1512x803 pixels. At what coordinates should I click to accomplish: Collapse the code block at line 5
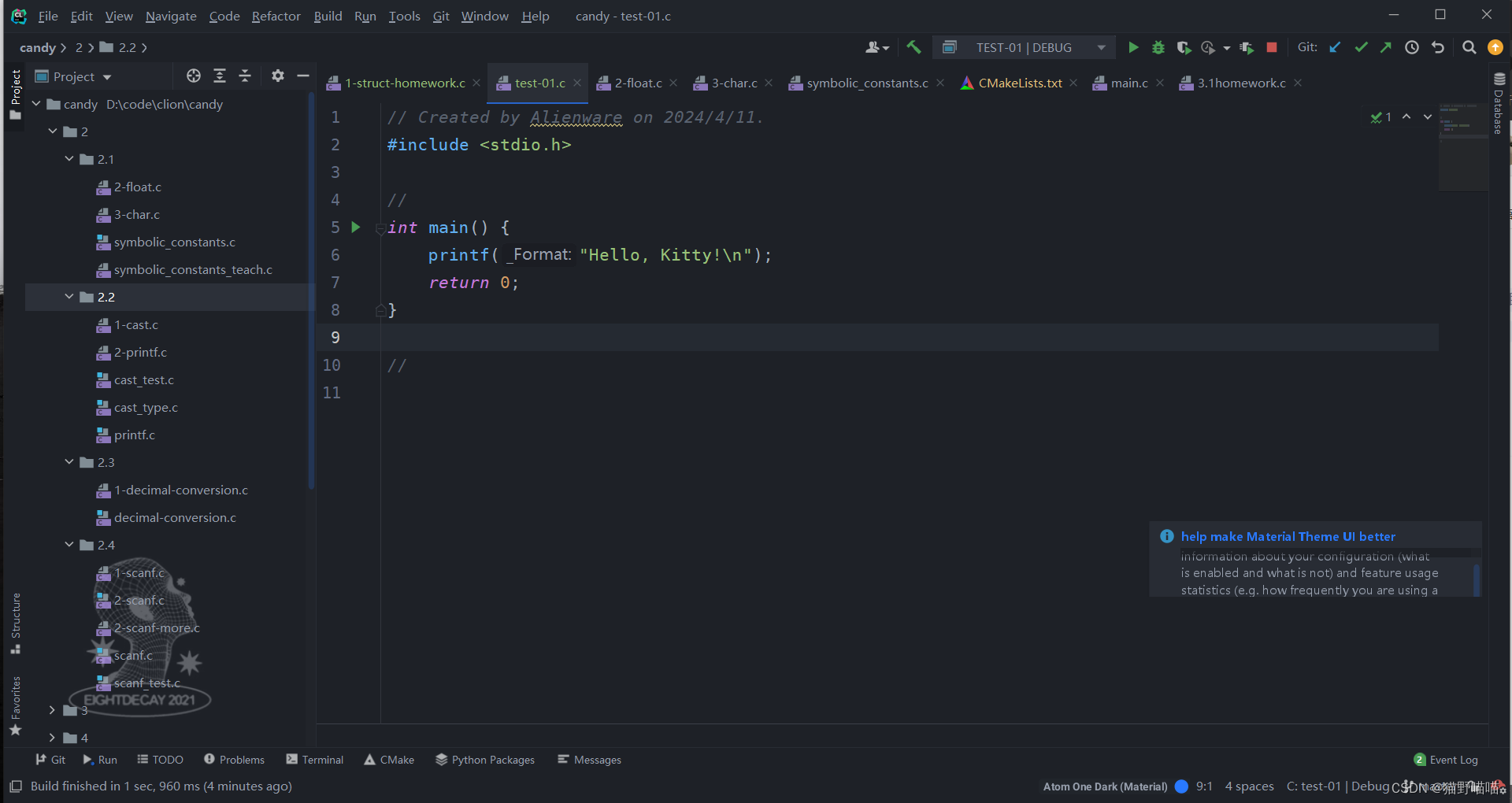(381, 228)
